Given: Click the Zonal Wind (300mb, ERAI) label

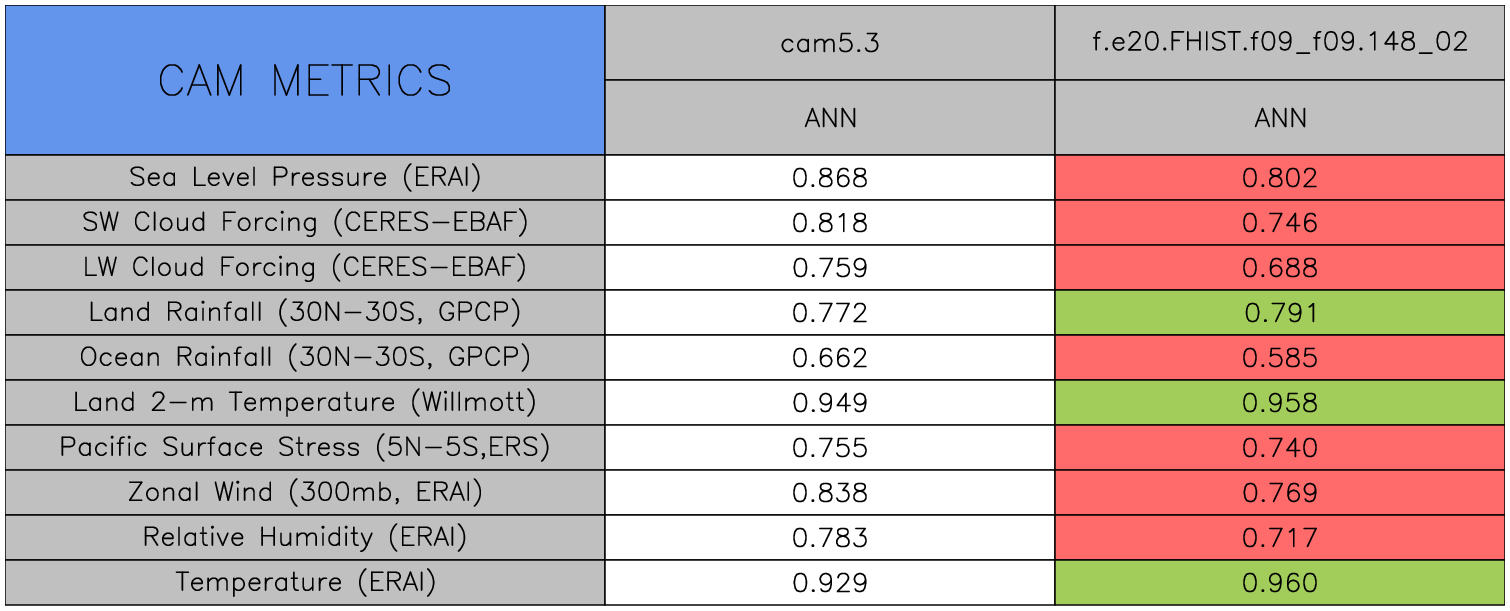Looking at the screenshot, I should (x=305, y=493).
